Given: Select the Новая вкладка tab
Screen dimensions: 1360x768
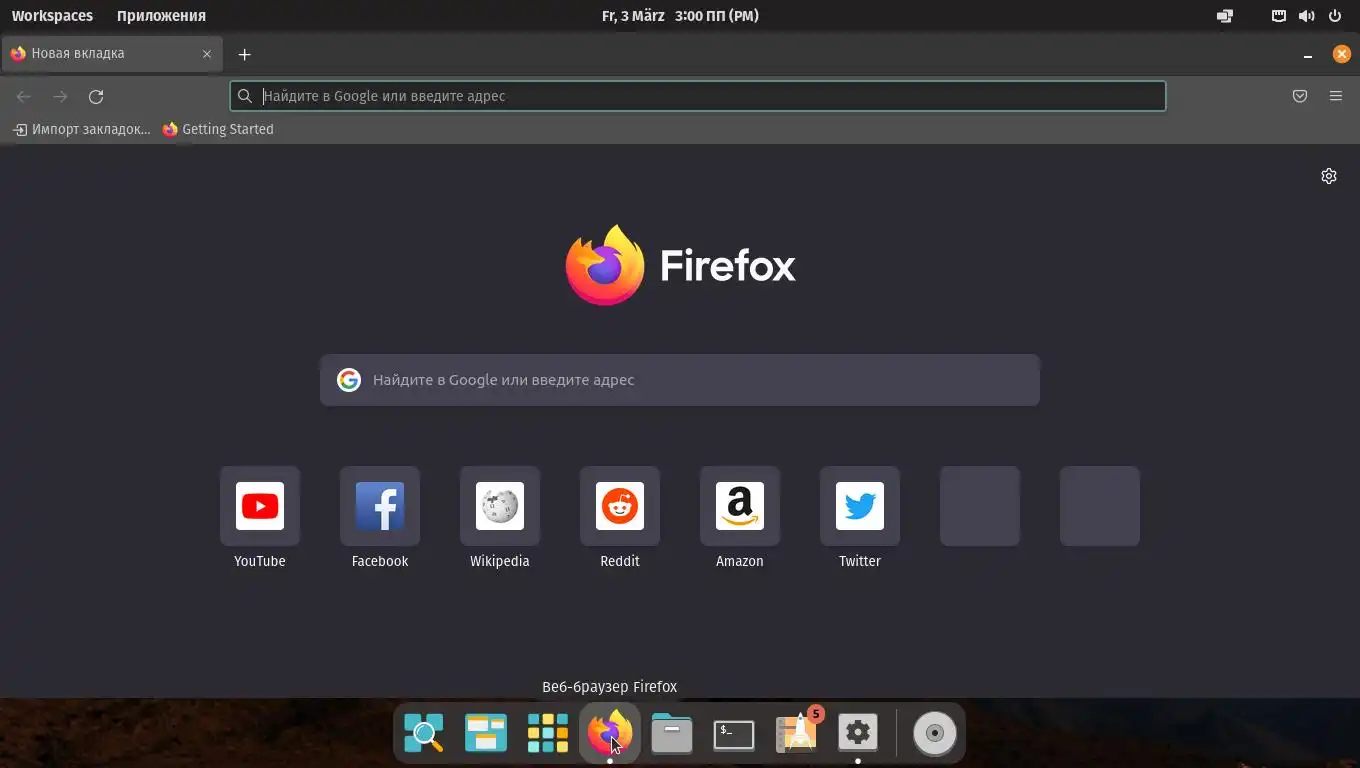Looking at the screenshot, I should pos(111,54).
